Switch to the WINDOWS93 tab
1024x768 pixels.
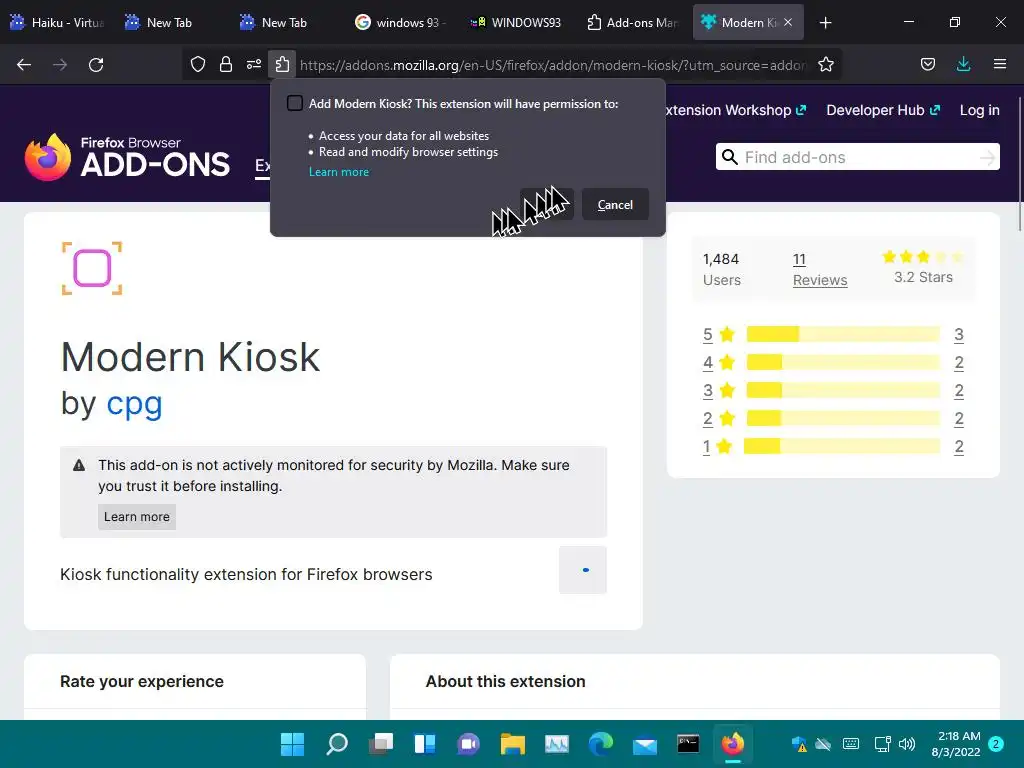point(515,22)
